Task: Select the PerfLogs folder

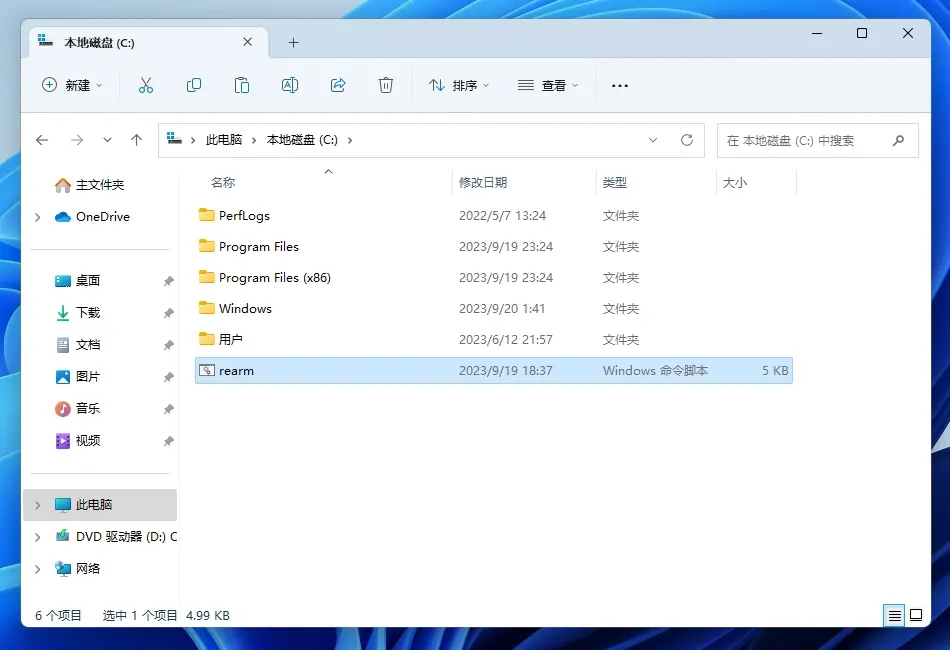Action: (494, 216)
